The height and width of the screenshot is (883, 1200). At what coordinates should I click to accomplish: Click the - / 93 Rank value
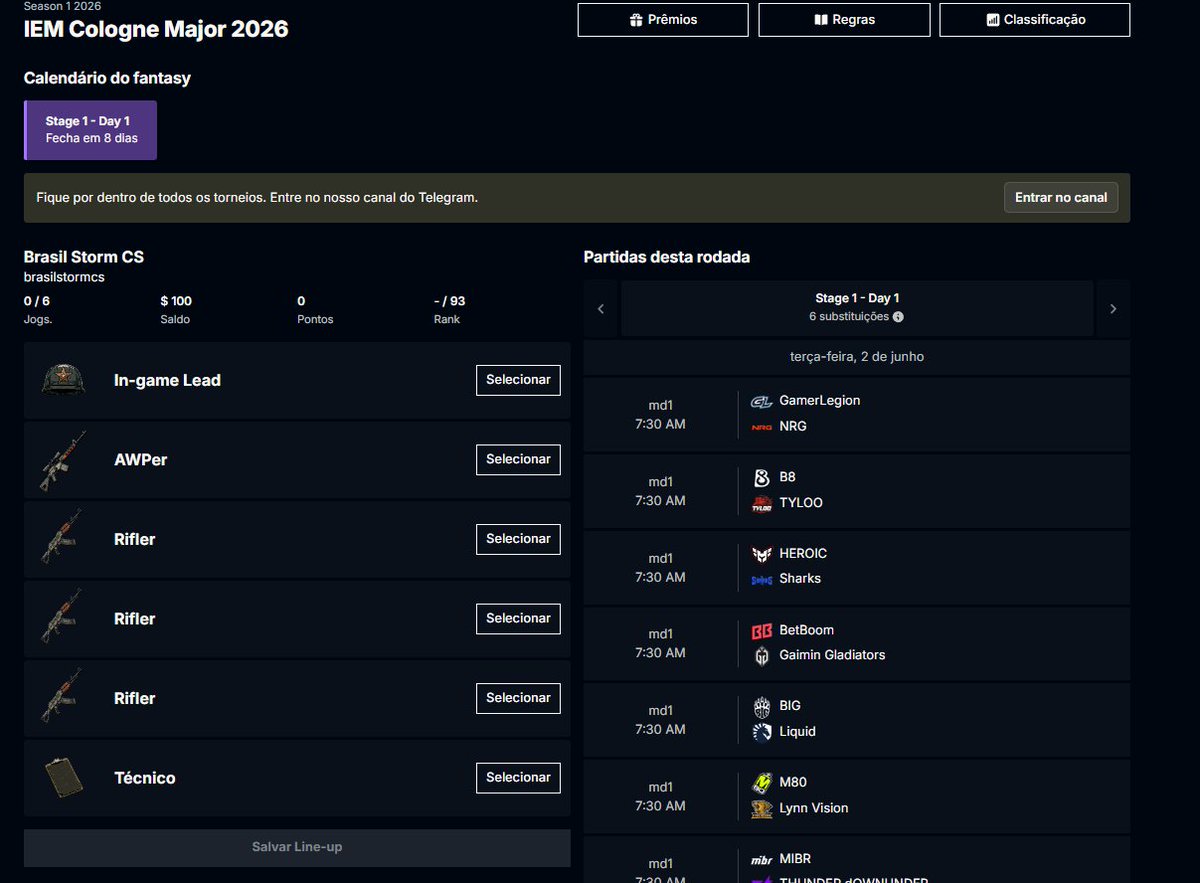(x=450, y=301)
